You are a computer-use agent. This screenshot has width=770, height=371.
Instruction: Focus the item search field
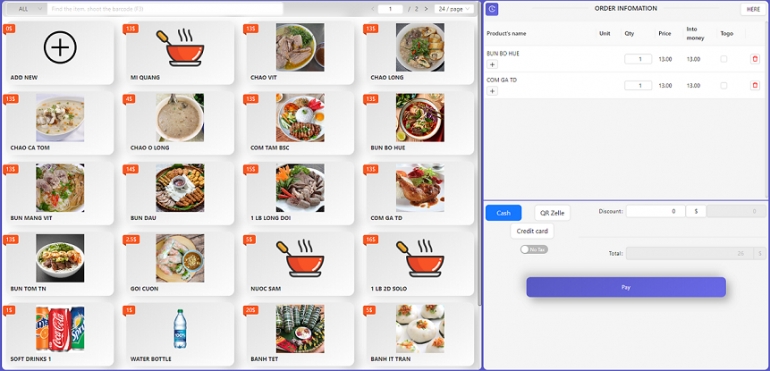[x=165, y=9]
